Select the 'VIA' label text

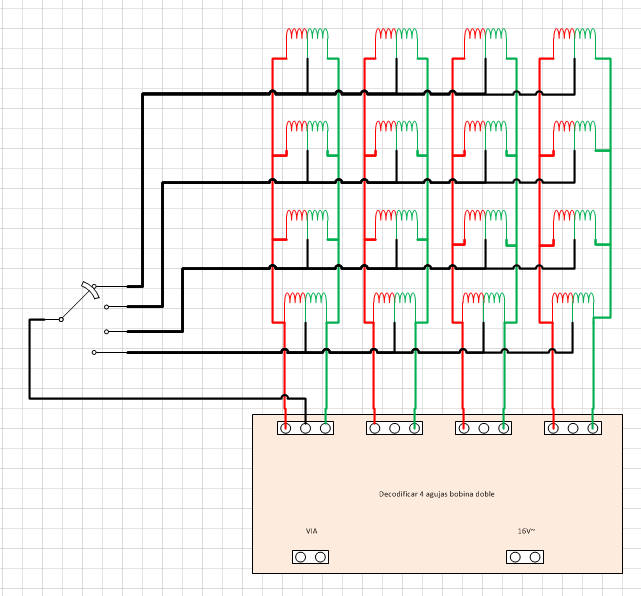click(x=312, y=531)
